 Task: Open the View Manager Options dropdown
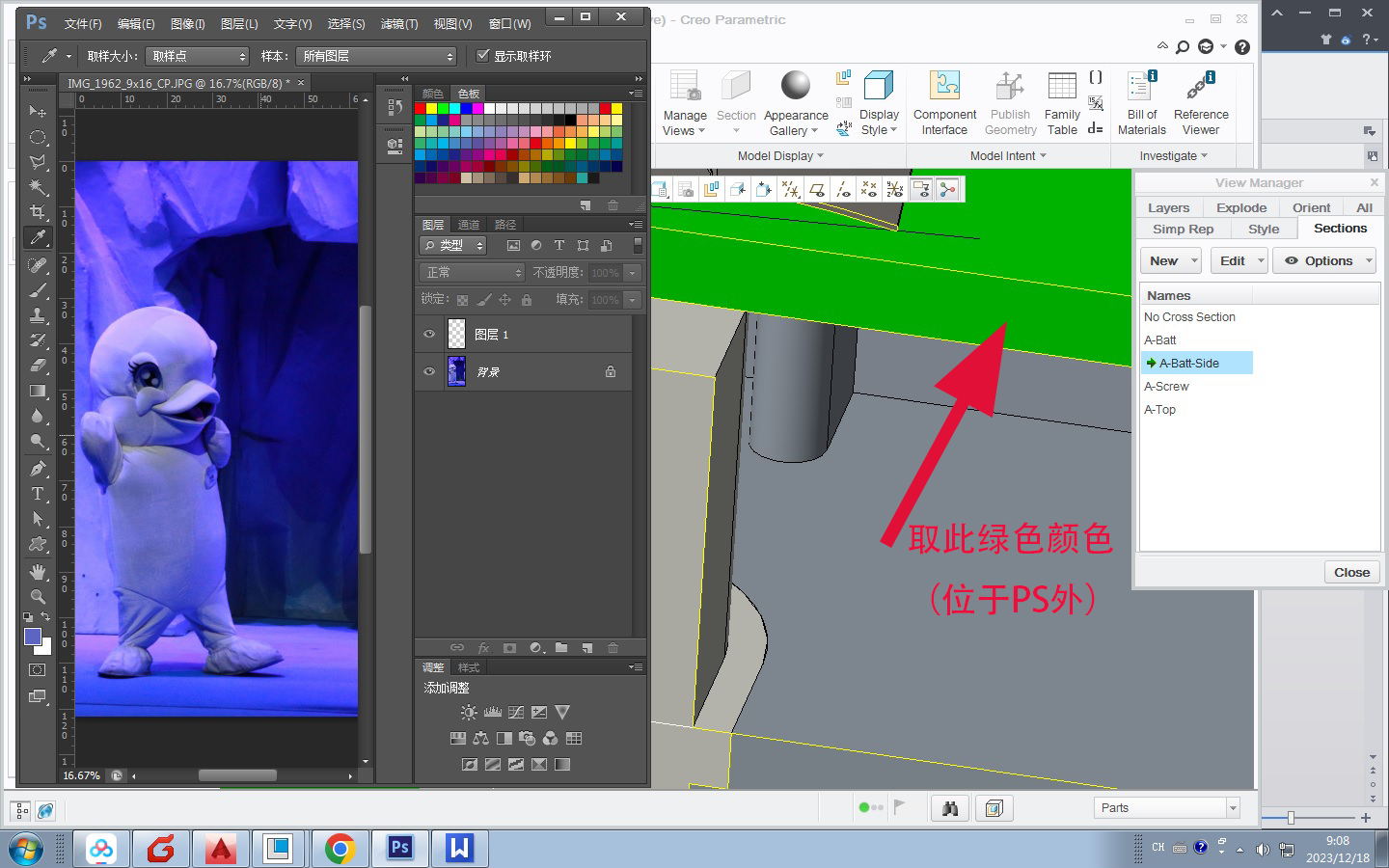[1323, 260]
